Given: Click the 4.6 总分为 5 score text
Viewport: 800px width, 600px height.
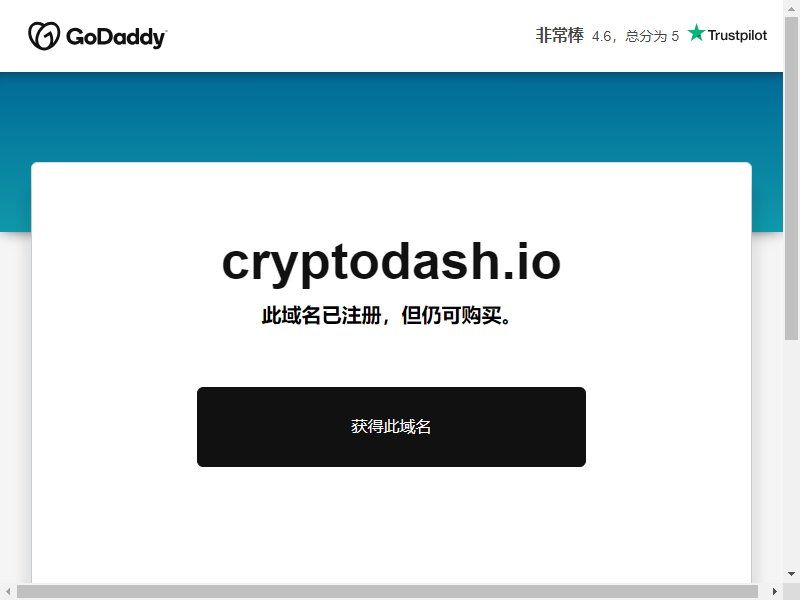Looking at the screenshot, I should point(635,36).
